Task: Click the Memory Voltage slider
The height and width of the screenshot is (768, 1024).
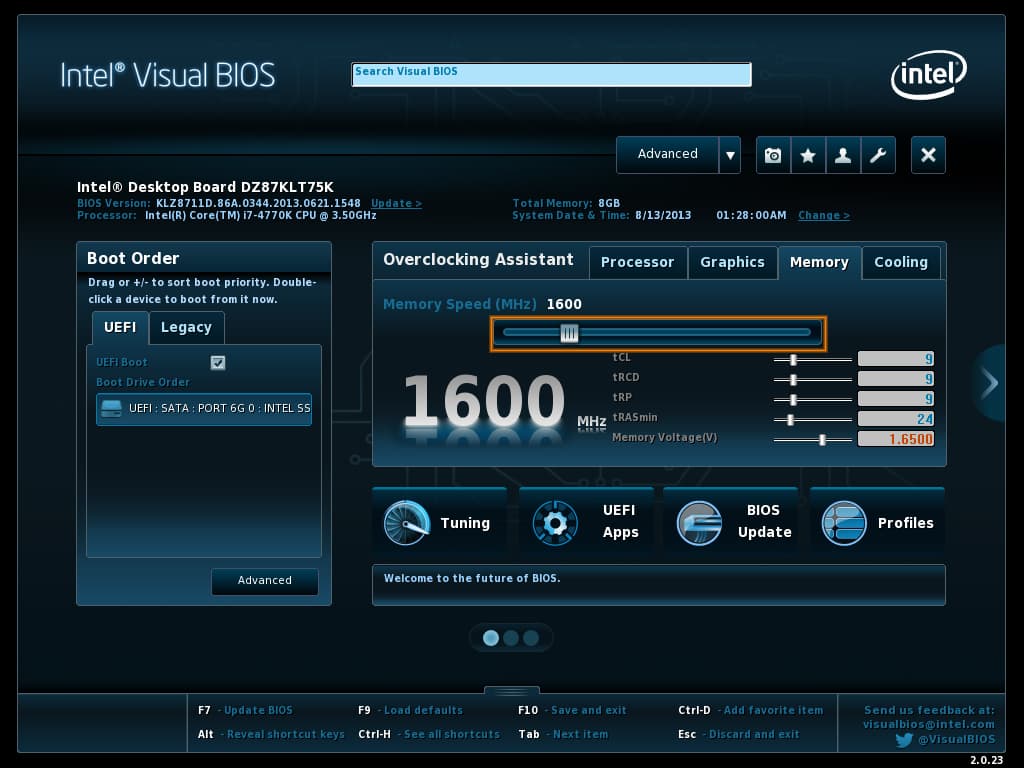Action: coord(812,440)
